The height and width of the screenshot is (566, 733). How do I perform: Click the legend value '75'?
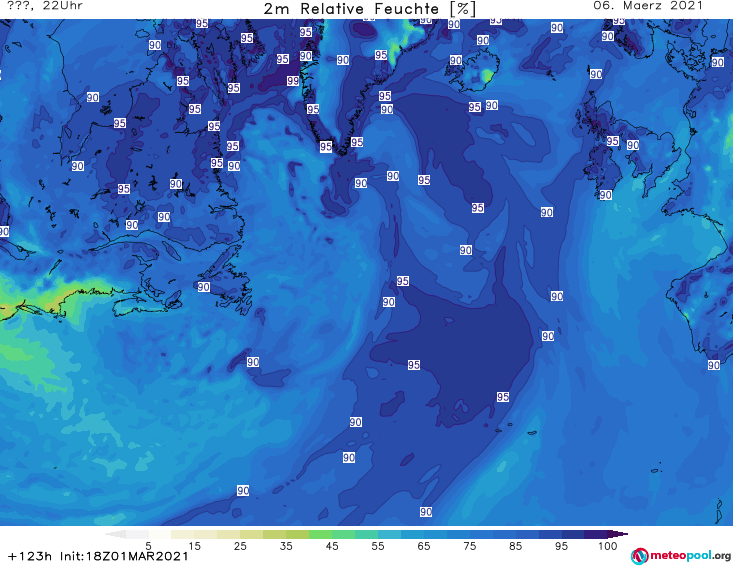pos(469,546)
